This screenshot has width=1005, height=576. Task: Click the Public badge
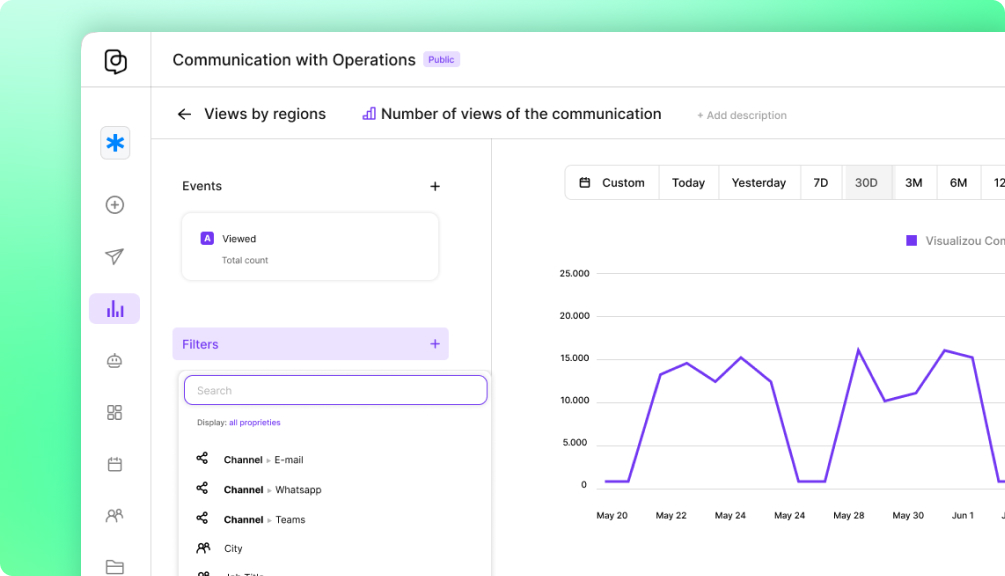[x=442, y=60]
